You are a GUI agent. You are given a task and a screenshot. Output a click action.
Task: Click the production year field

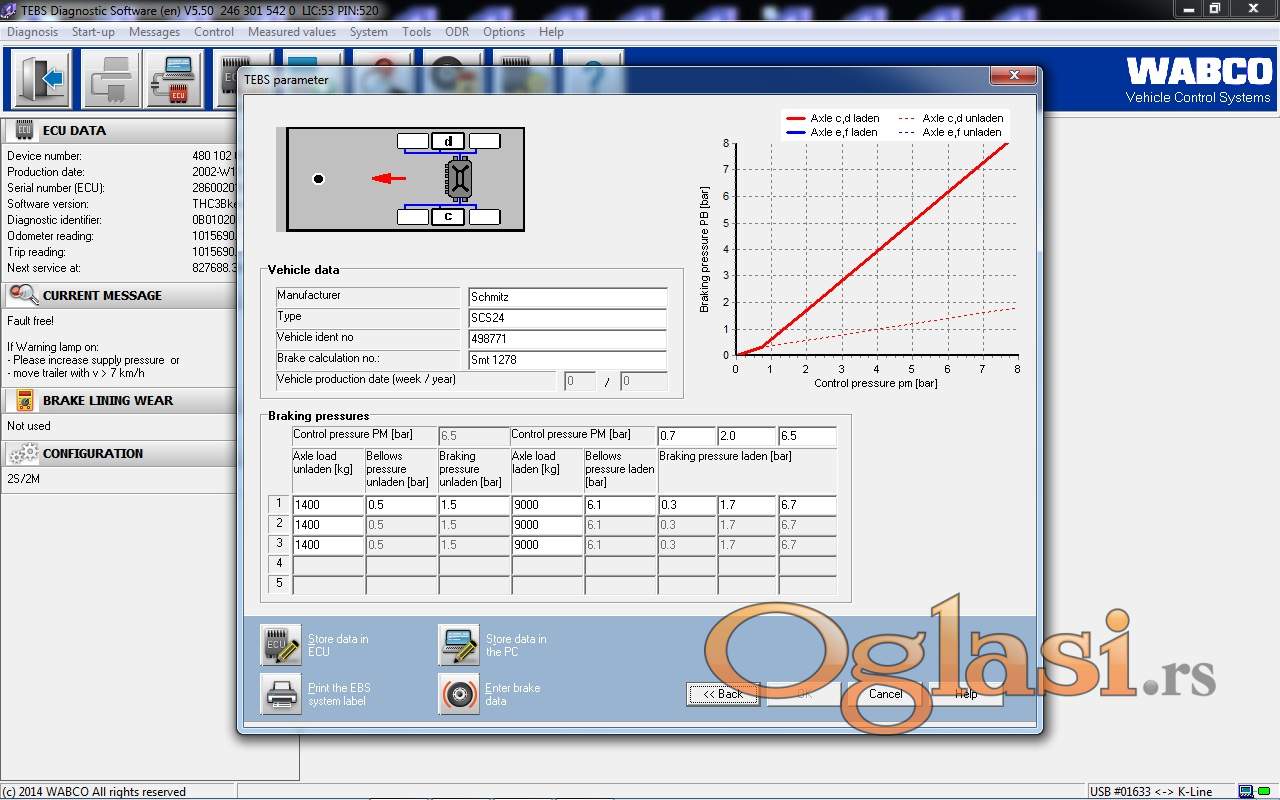(x=643, y=381)
